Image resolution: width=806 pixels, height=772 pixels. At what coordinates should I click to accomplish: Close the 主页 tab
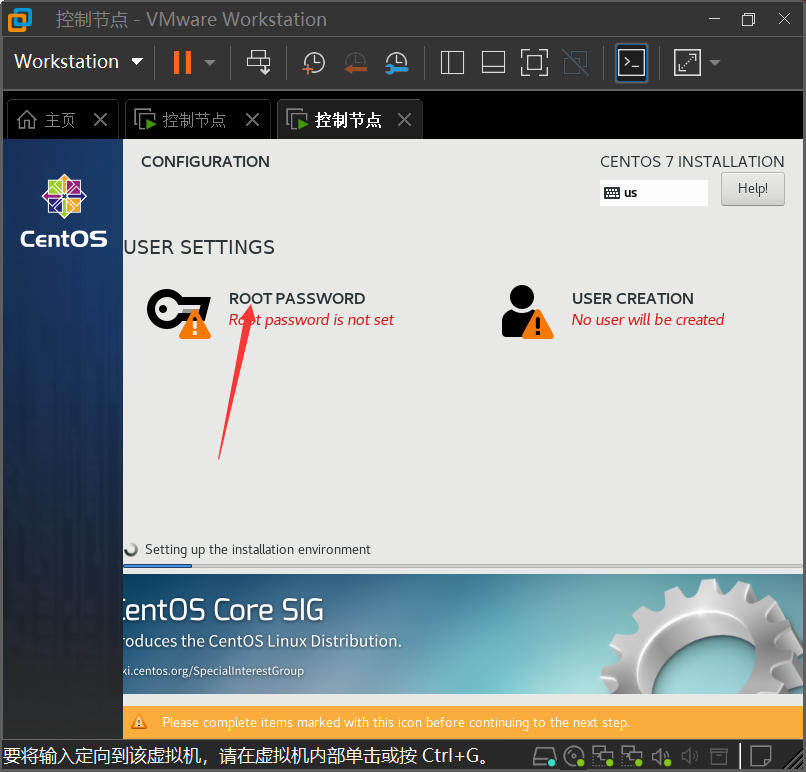pyautogui.click(x=101, y=120)
